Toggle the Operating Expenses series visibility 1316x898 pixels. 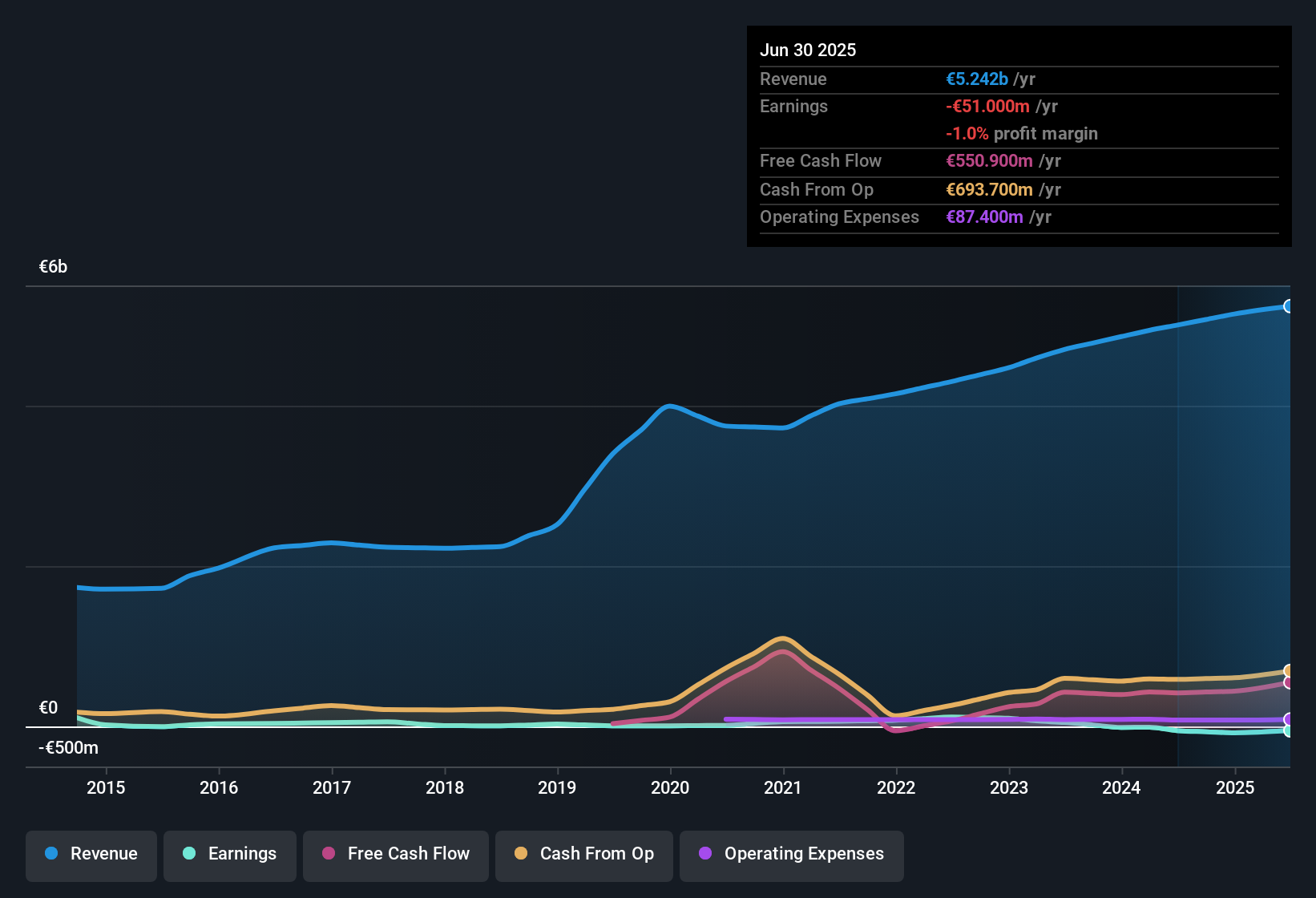point(791,854)
